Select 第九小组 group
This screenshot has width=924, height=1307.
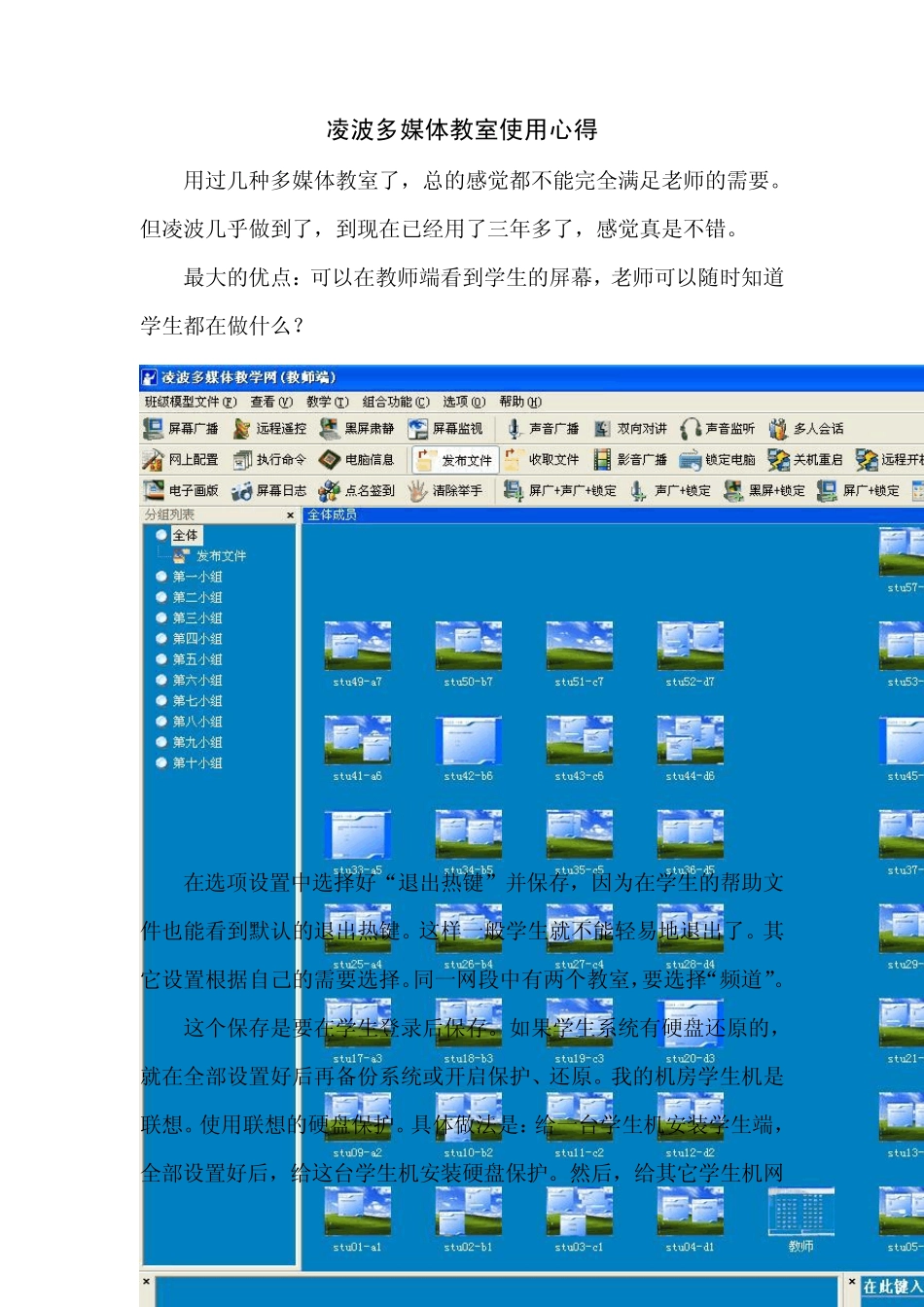[x=197, y=742]
